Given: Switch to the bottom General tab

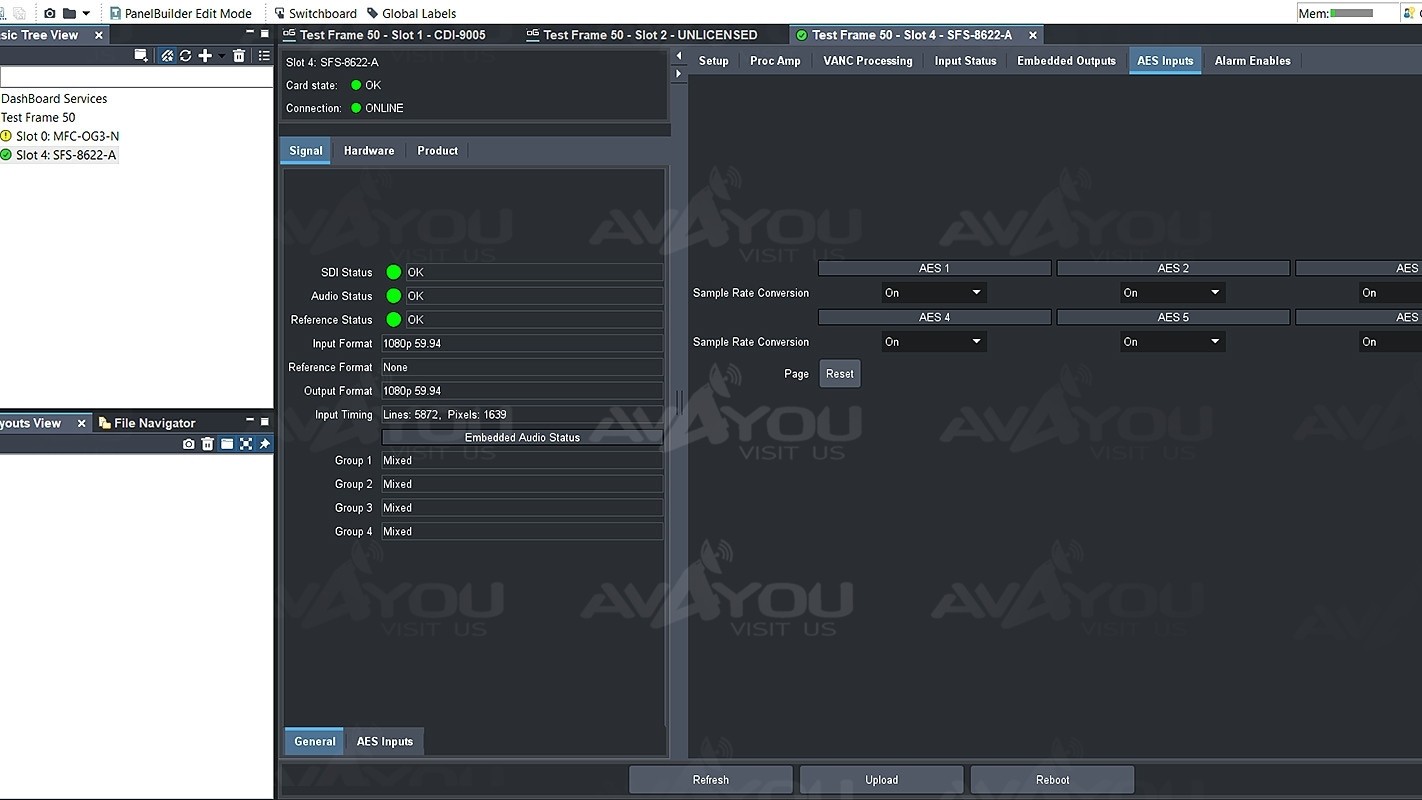Looking at the screenshot, I should click(x=314, y=741).
